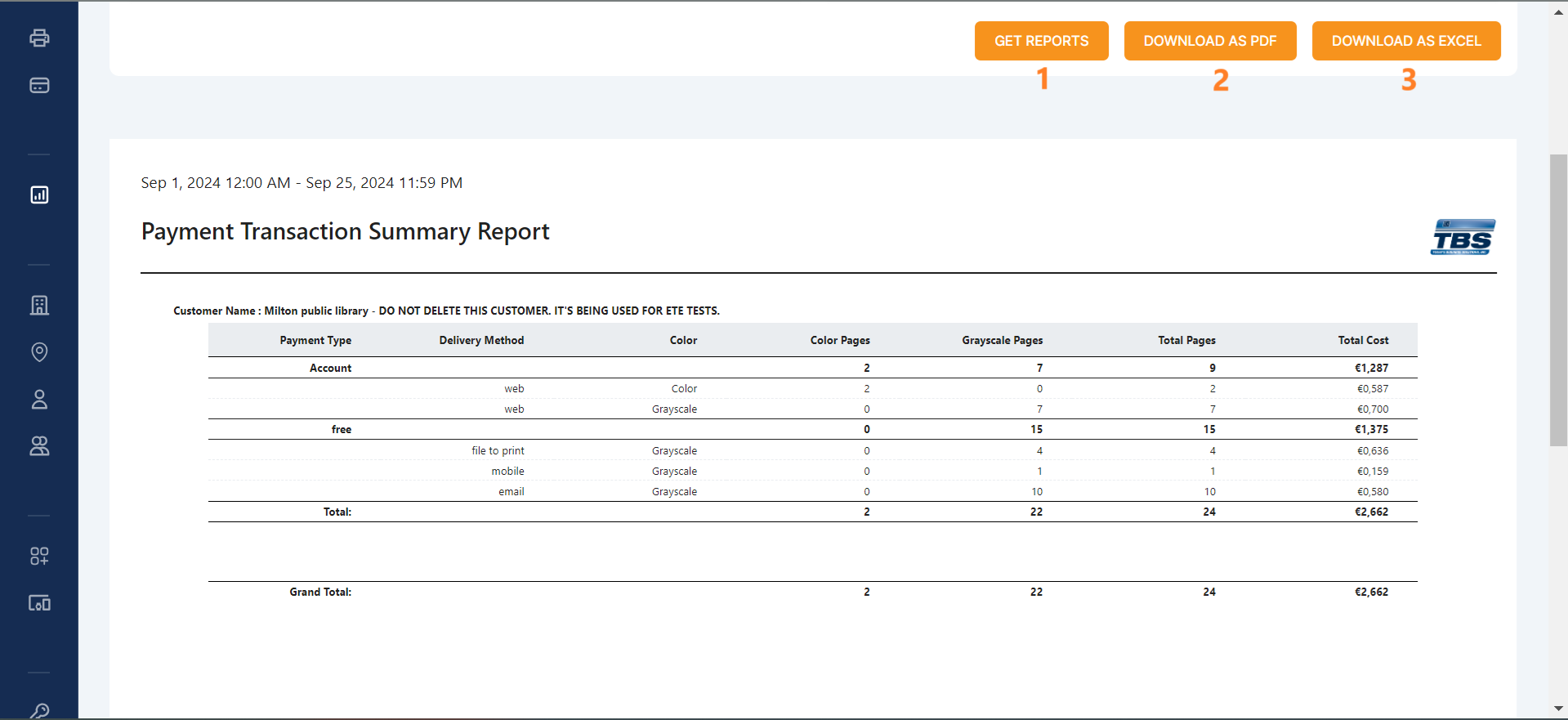The image size is (1568, 720).
Task: Click the TBS logo in report
Action: point(1463,238)
